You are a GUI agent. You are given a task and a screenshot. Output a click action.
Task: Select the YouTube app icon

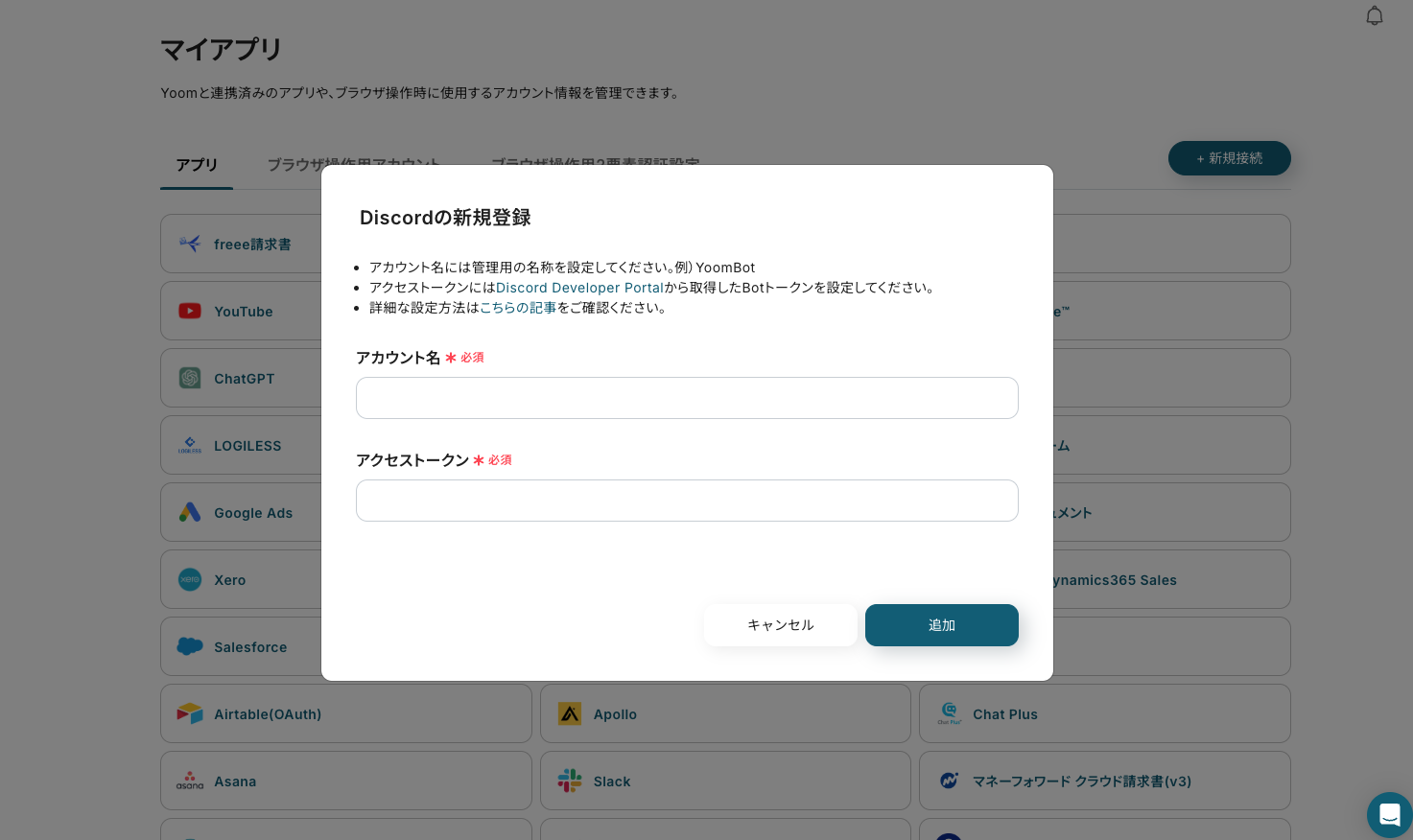click(190, 311)
